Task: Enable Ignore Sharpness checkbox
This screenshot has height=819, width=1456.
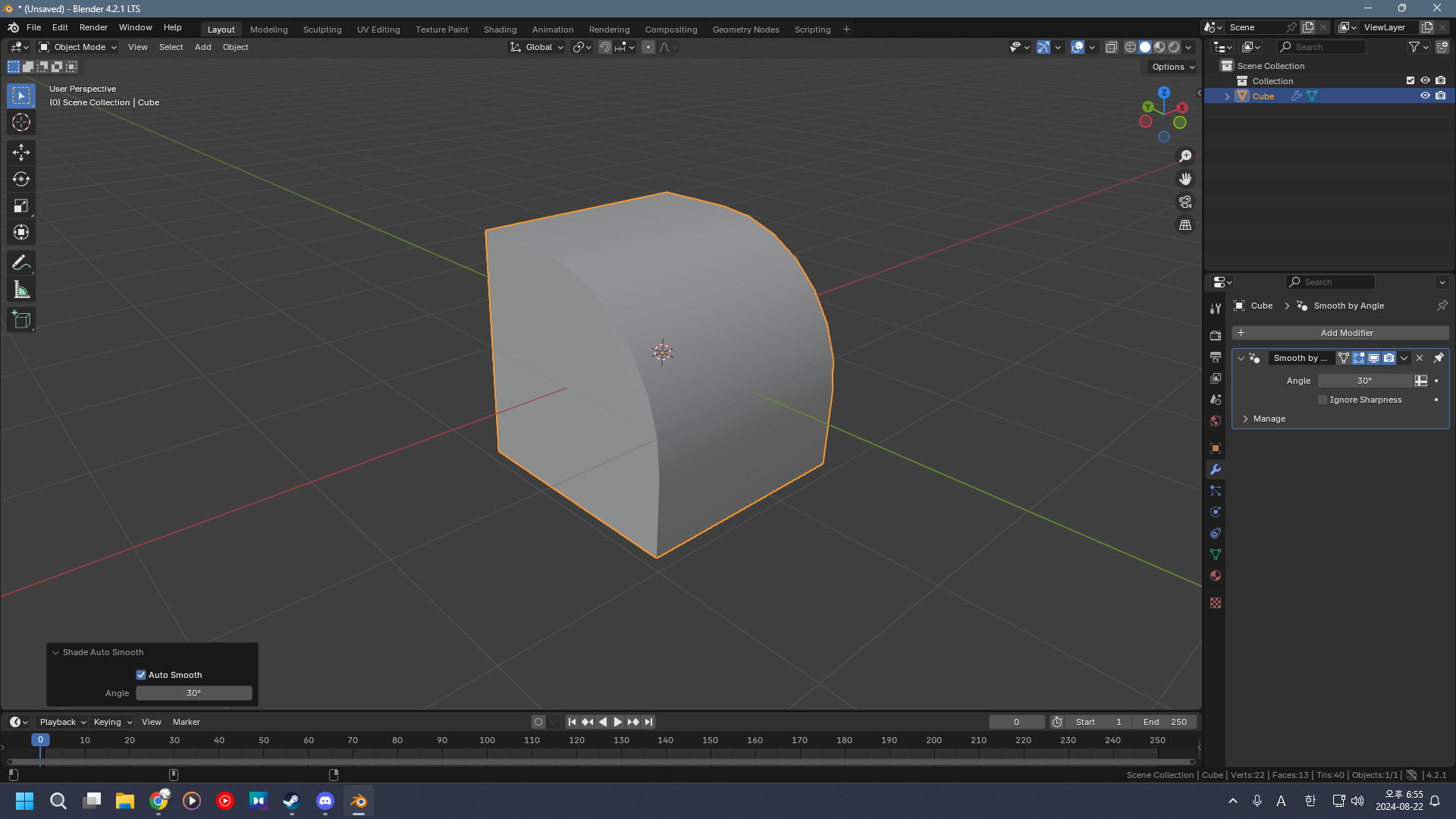Action: 1323,400
